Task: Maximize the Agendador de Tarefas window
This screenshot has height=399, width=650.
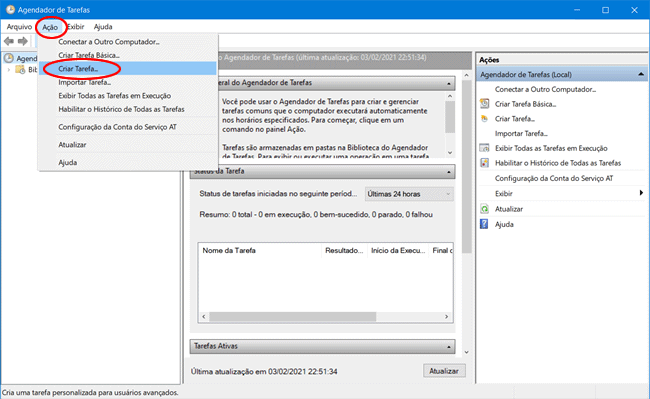Action: click(605, 10)
